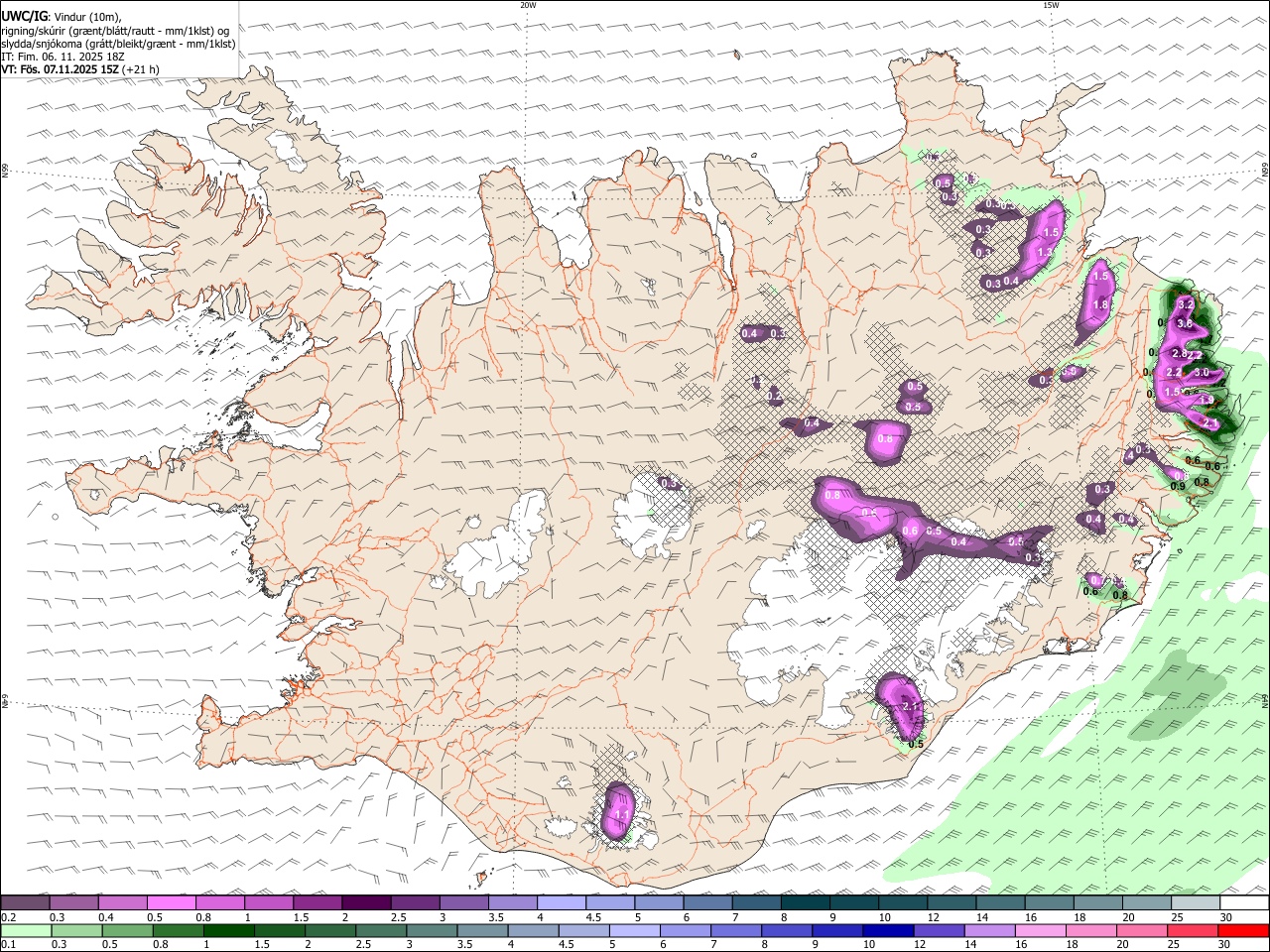1270x952 pixels.
Task: Click the '2.8' precipitation value on east coast
Action: pos(1180,354)
